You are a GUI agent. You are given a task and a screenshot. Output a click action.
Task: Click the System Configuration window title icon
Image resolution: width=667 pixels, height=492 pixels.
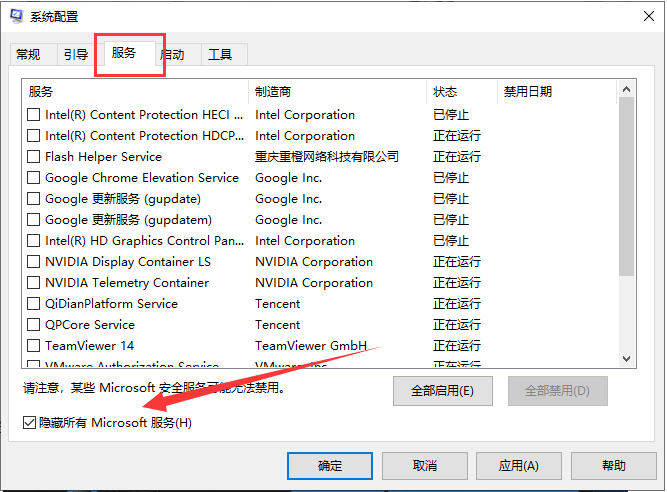coord(15,16)
